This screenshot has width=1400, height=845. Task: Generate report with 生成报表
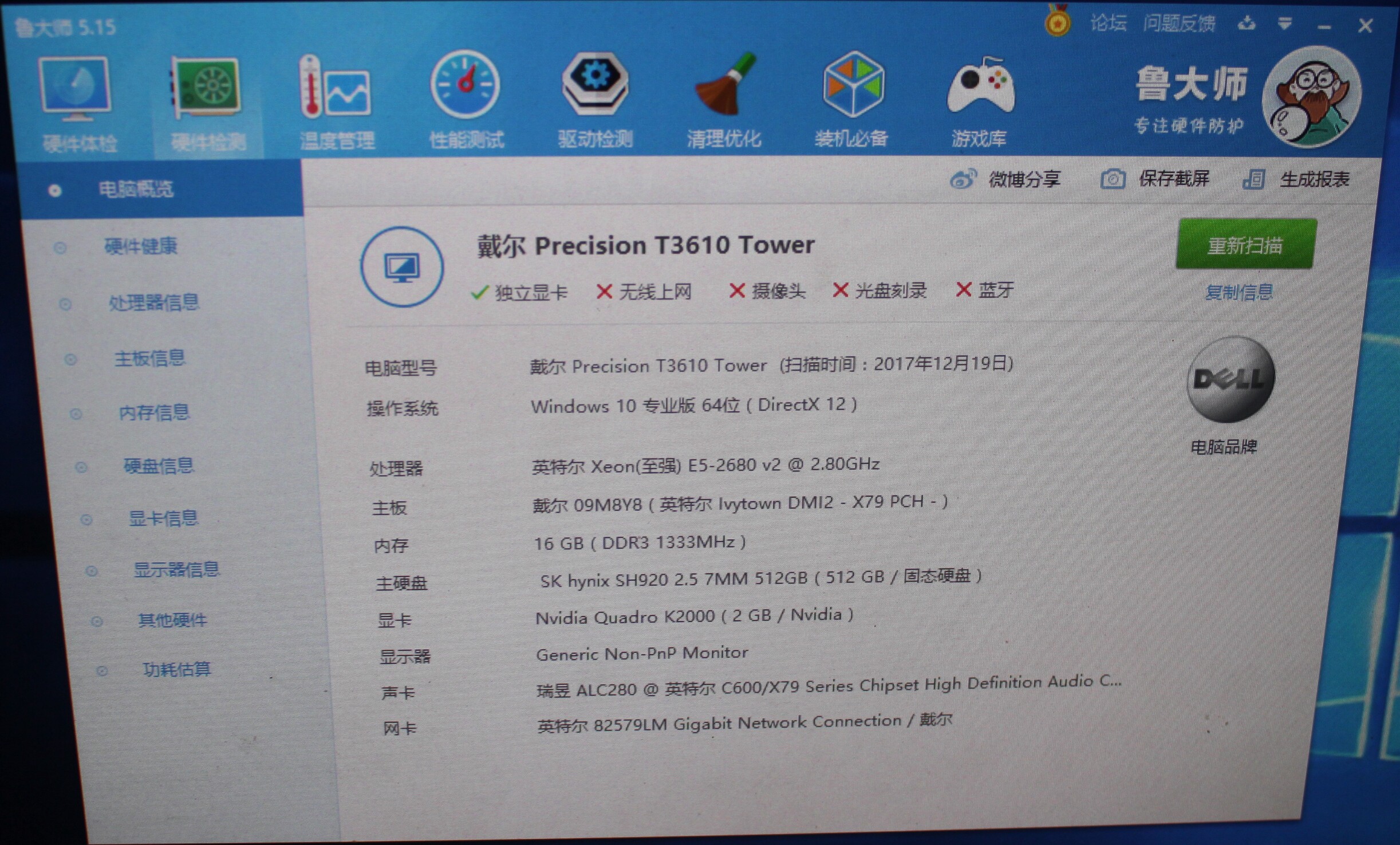pos(1315,179)
